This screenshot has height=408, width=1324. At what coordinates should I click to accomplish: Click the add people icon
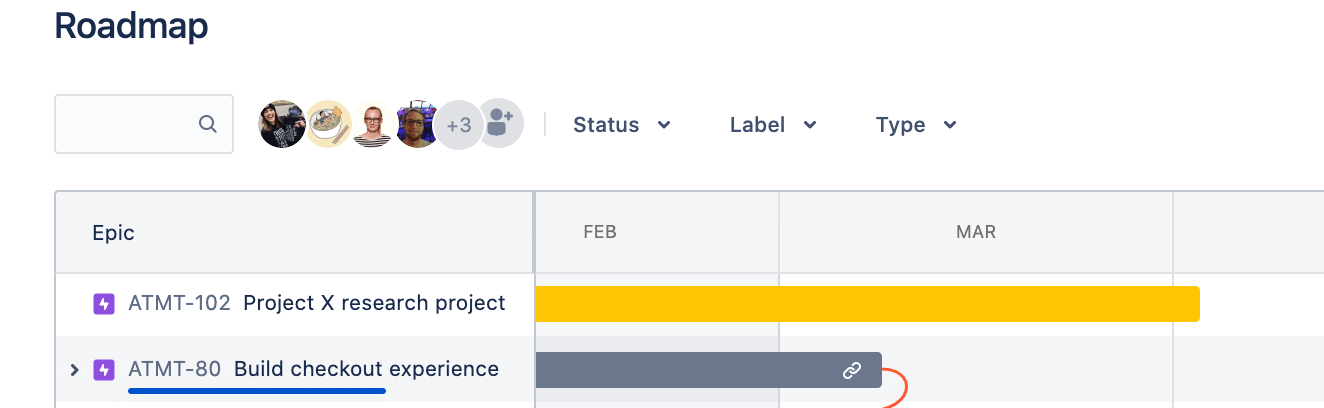(500, 124)
